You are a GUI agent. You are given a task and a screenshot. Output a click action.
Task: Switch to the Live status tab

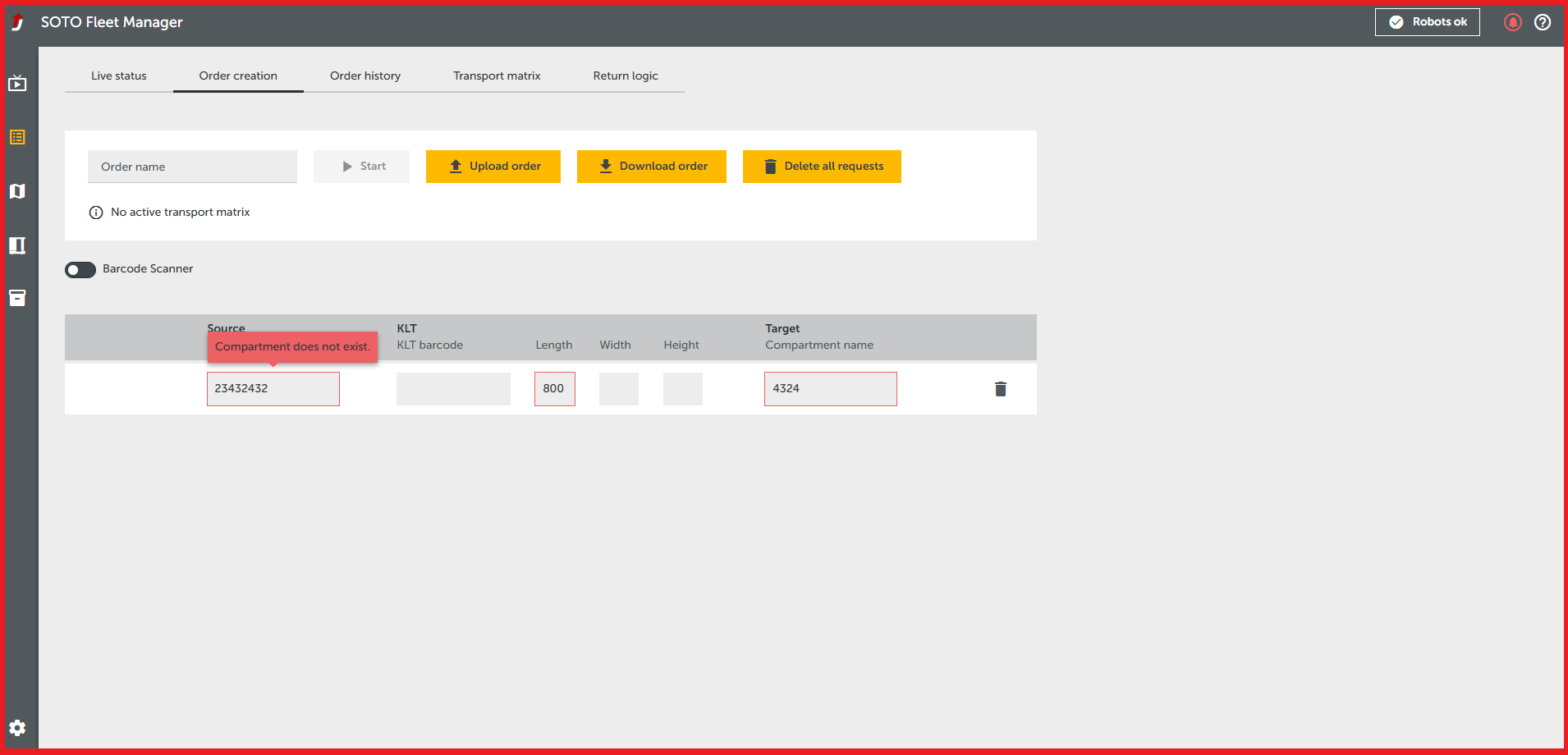[x=119, y=75]
